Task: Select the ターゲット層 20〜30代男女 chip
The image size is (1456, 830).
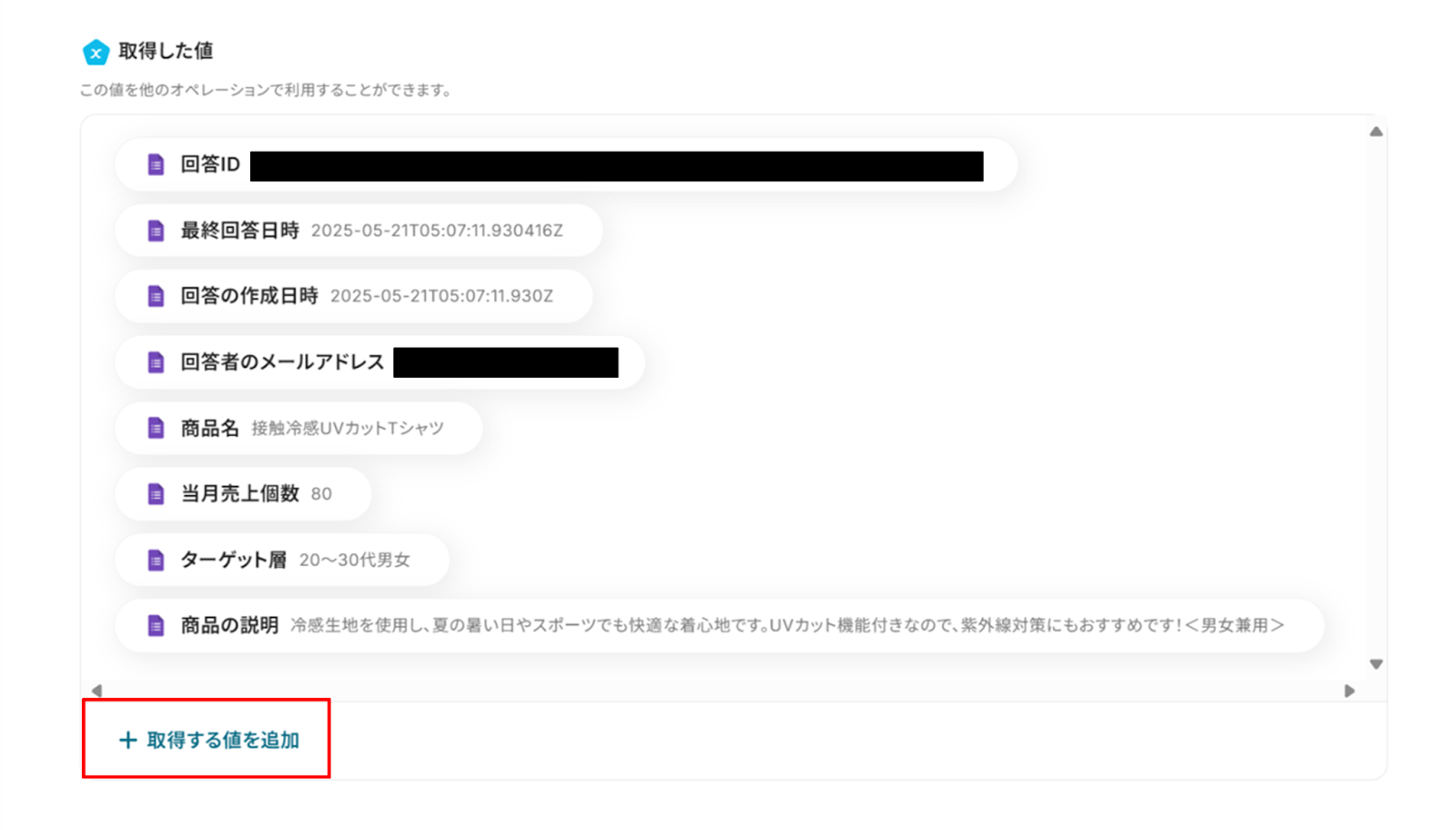Action: pos(282,560)
